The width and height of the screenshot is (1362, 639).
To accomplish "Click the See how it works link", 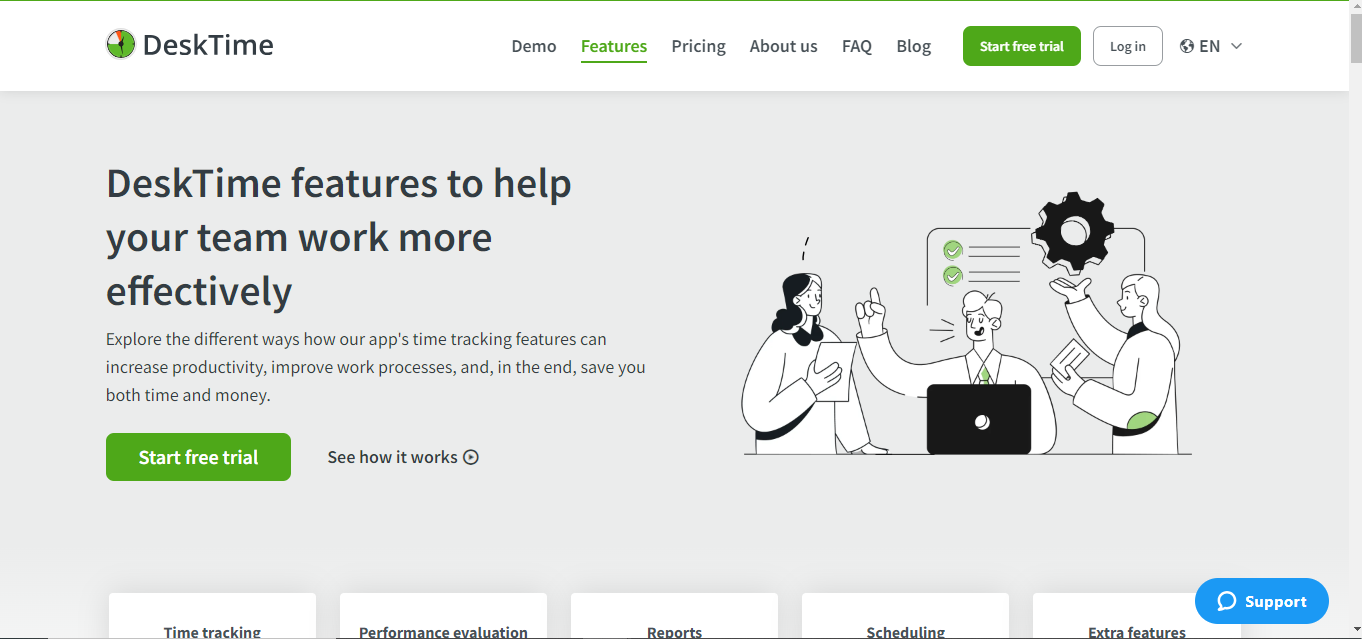I will (x=403, y=457).
